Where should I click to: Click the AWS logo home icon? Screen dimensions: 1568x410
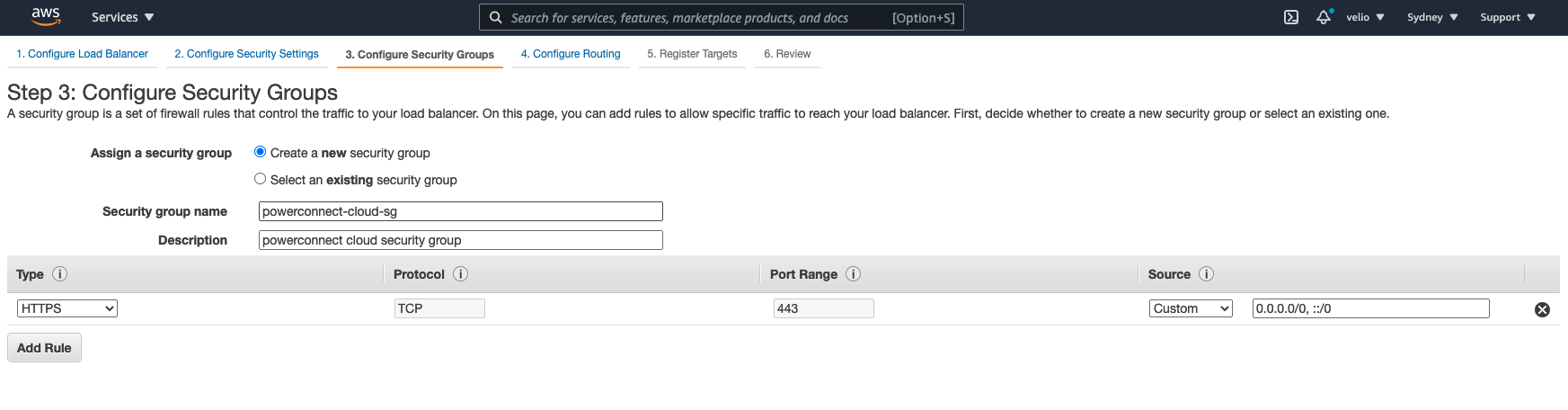point(46,17)
